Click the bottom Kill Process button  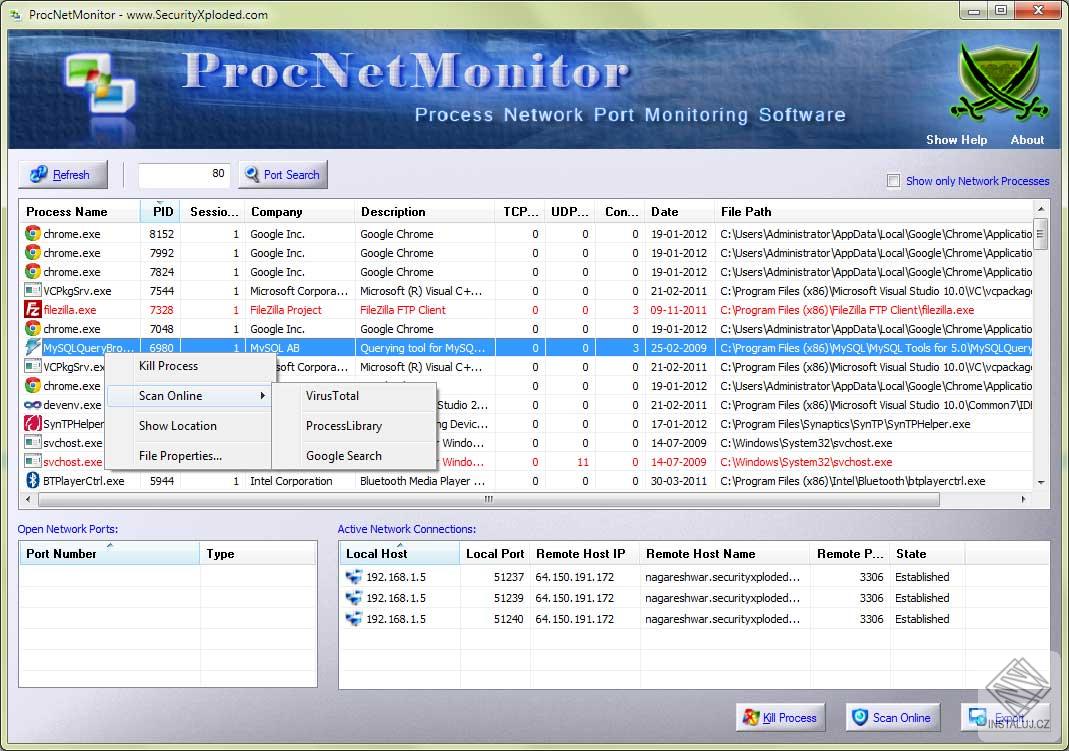click(781, 718)
